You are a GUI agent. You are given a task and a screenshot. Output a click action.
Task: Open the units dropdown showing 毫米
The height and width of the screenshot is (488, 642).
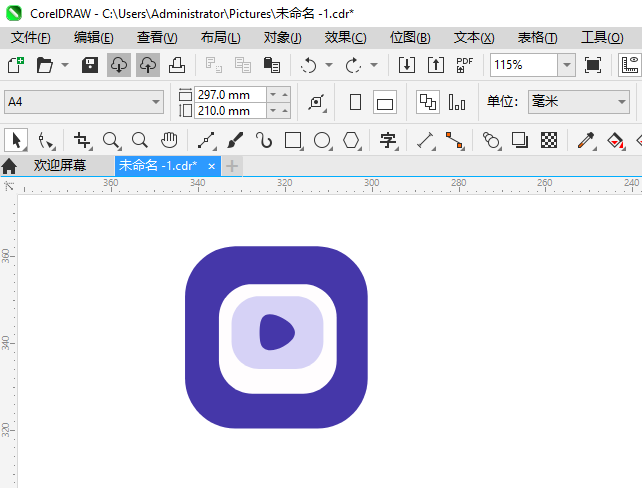[x=579, y=102]
